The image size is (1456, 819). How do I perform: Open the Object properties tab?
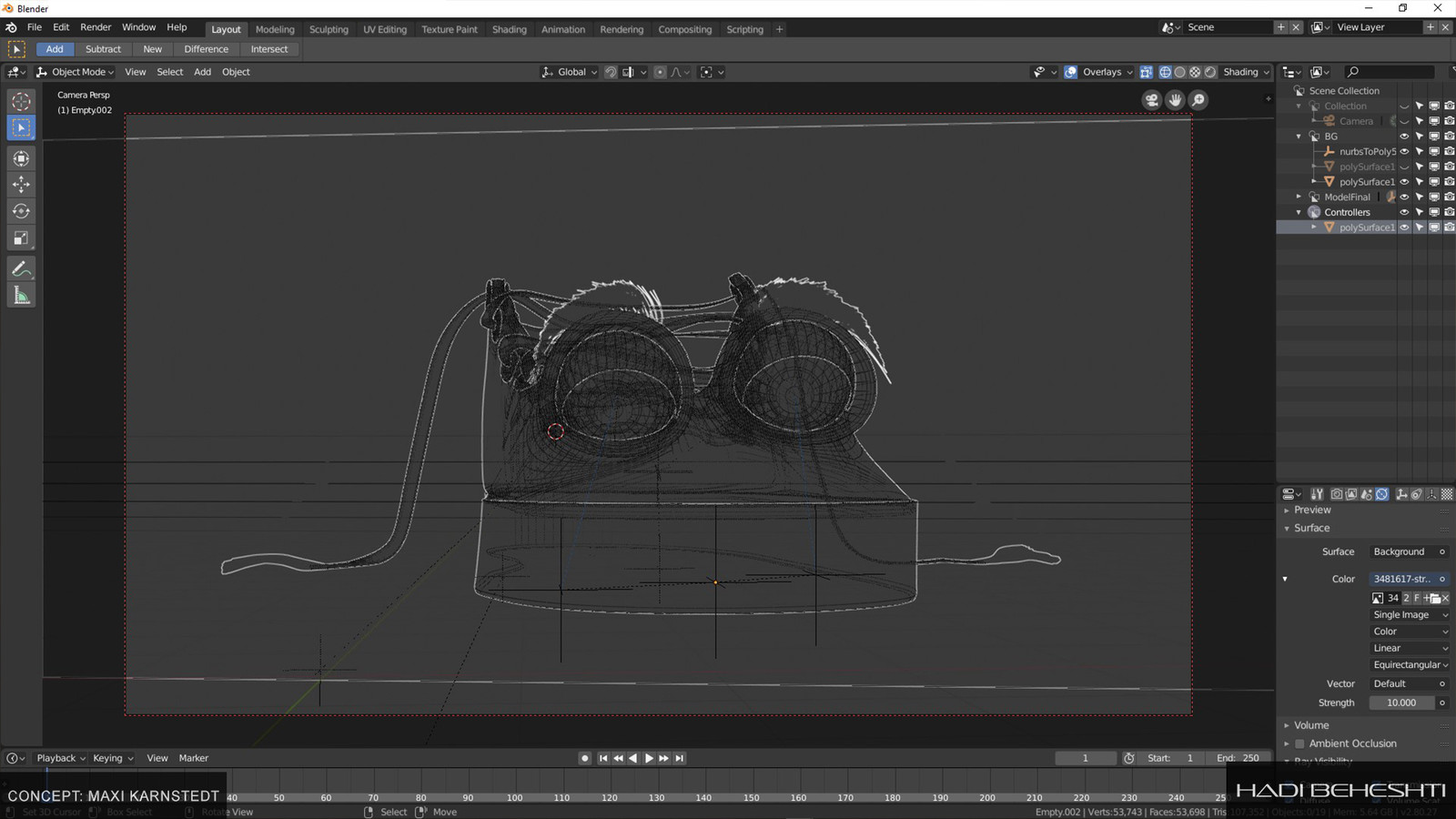coord(1401,494)
